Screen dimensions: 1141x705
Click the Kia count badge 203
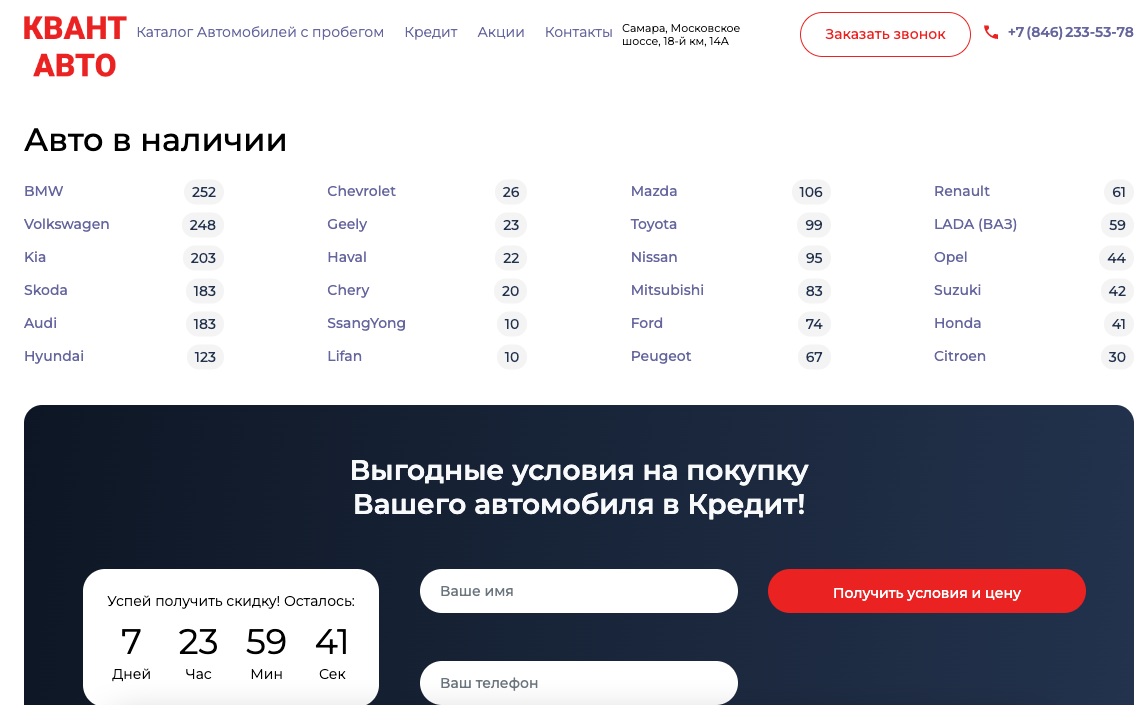(x=203, y=258)
